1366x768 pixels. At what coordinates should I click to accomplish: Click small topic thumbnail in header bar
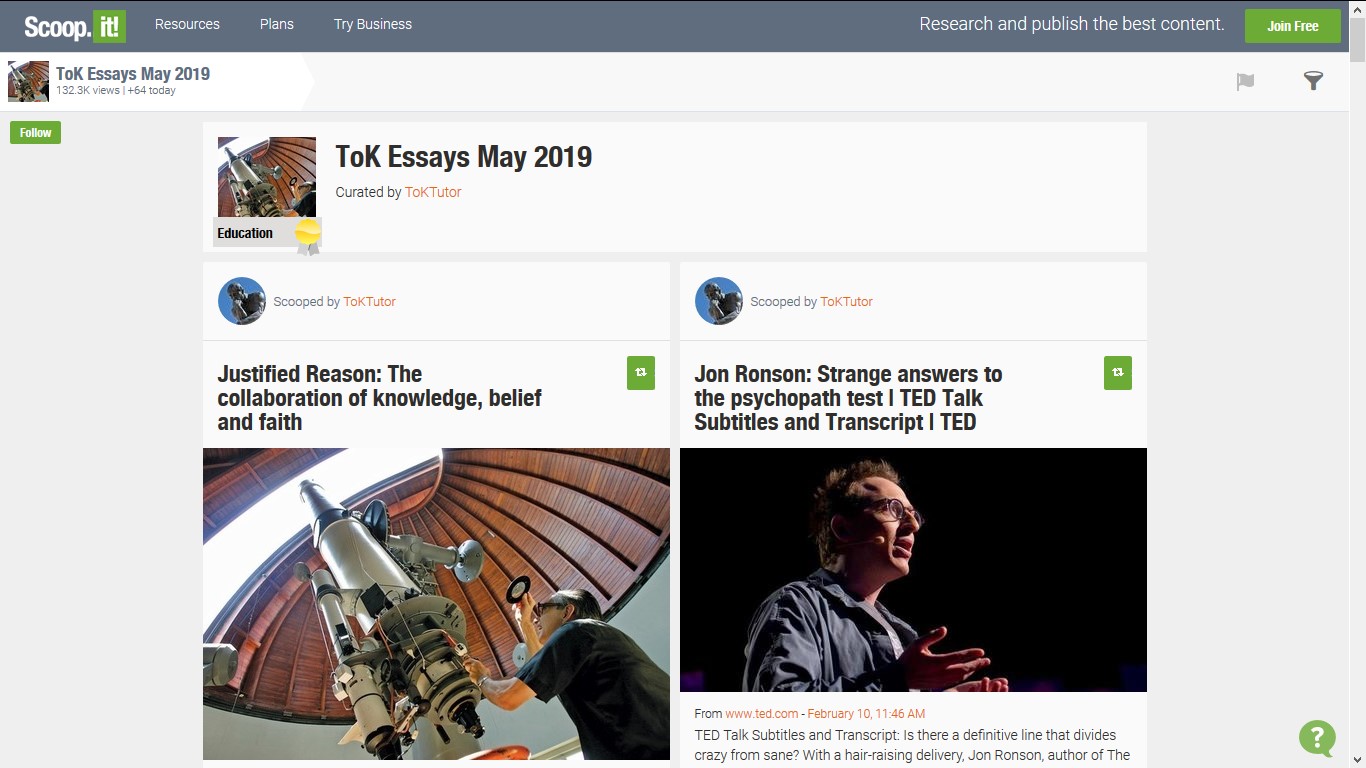pos(28,82)
